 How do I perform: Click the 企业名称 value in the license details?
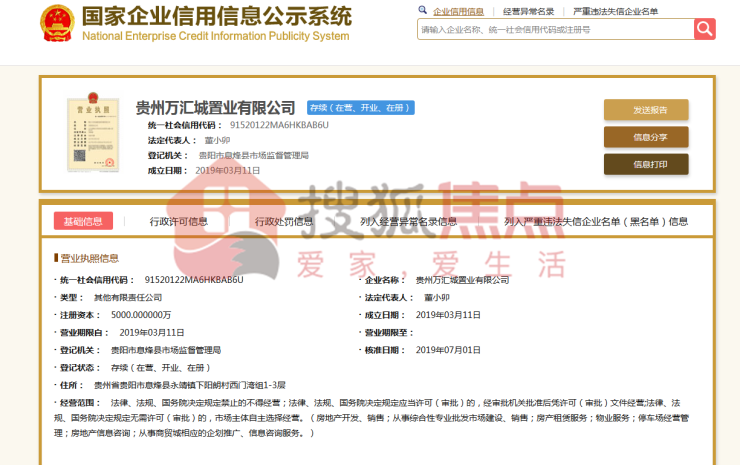pos(462,280)
